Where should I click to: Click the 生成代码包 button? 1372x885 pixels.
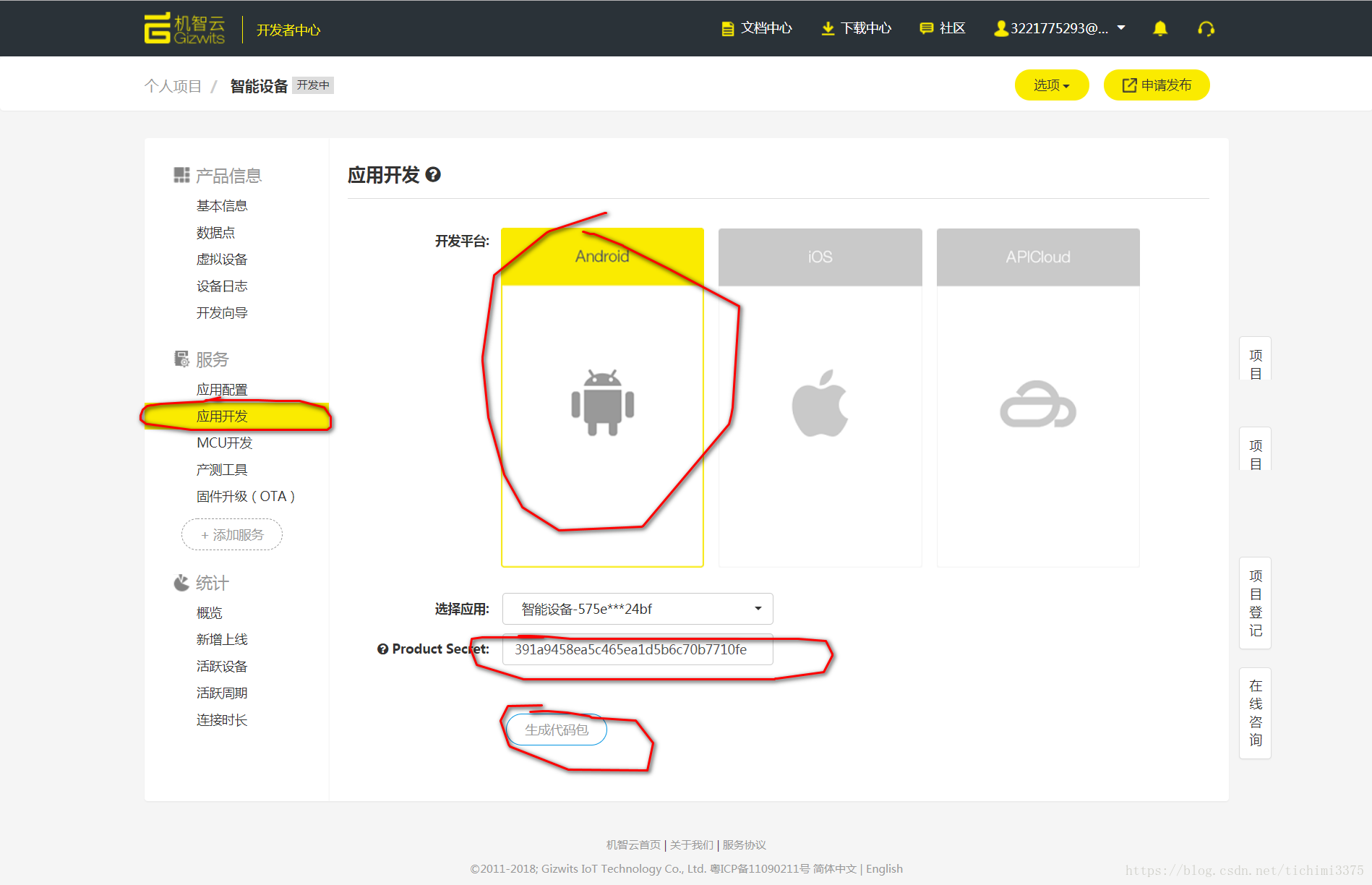557,730
